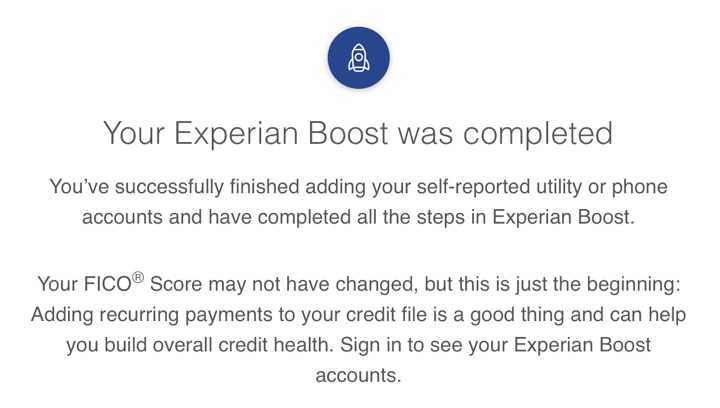Click the words "can help" in the paragraph
This screenshot has height=408, width=720.
(657, 315)
